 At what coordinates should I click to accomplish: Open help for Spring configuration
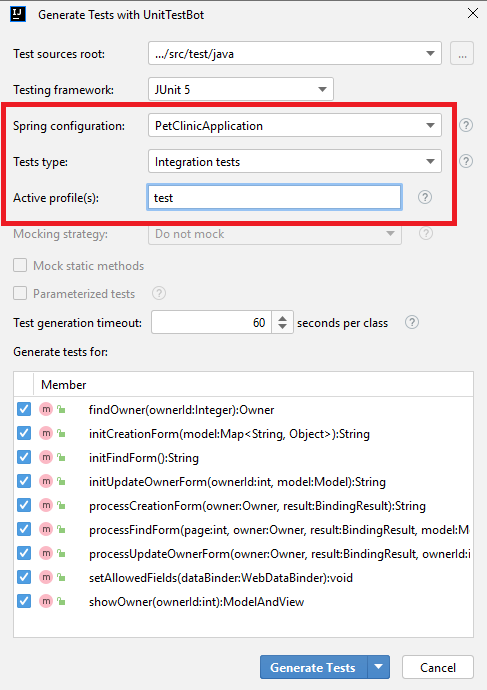click(x=466, y=125)
